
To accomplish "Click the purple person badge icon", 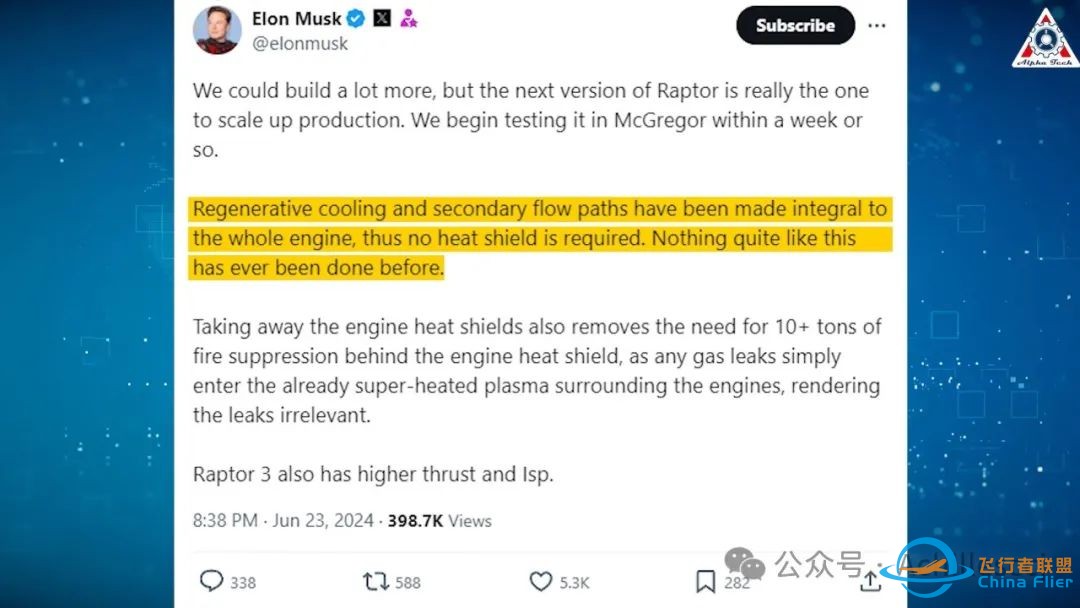I will 408,19.
